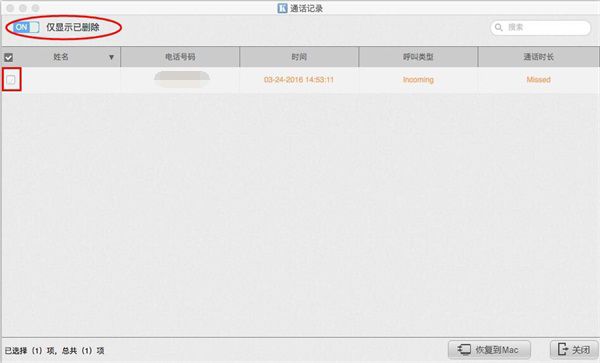This screenshot has width=600, height=363.
Task: Click the 姓名 column header label
Action: [61, 57]
